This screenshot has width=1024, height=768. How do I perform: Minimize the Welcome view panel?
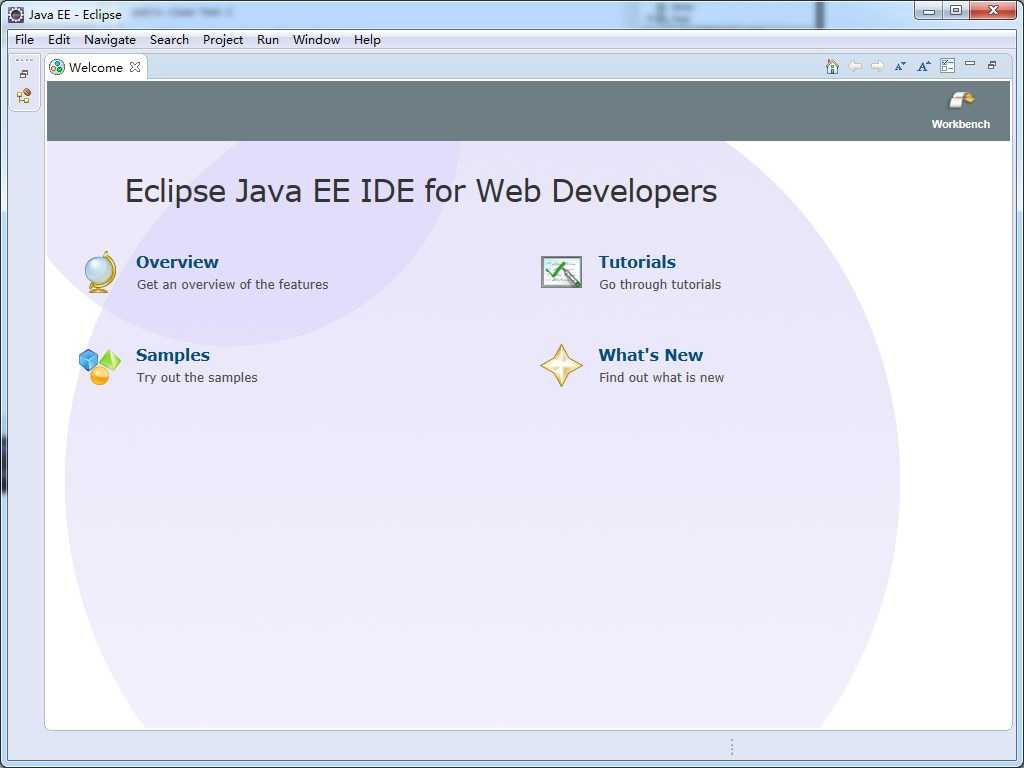tap(970, 63)
